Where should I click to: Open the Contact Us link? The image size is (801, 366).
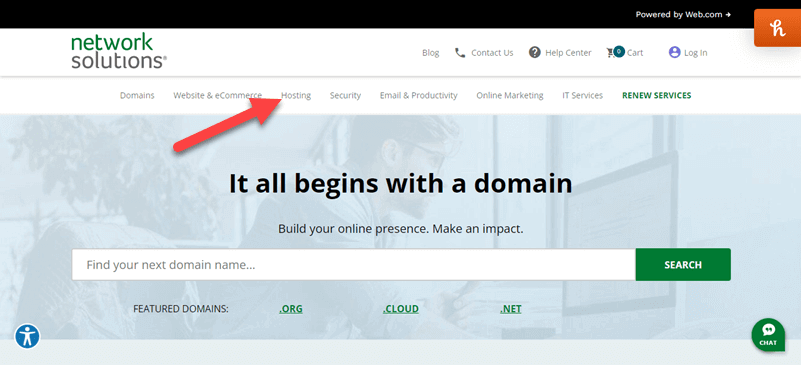click(x=492, y=53)
